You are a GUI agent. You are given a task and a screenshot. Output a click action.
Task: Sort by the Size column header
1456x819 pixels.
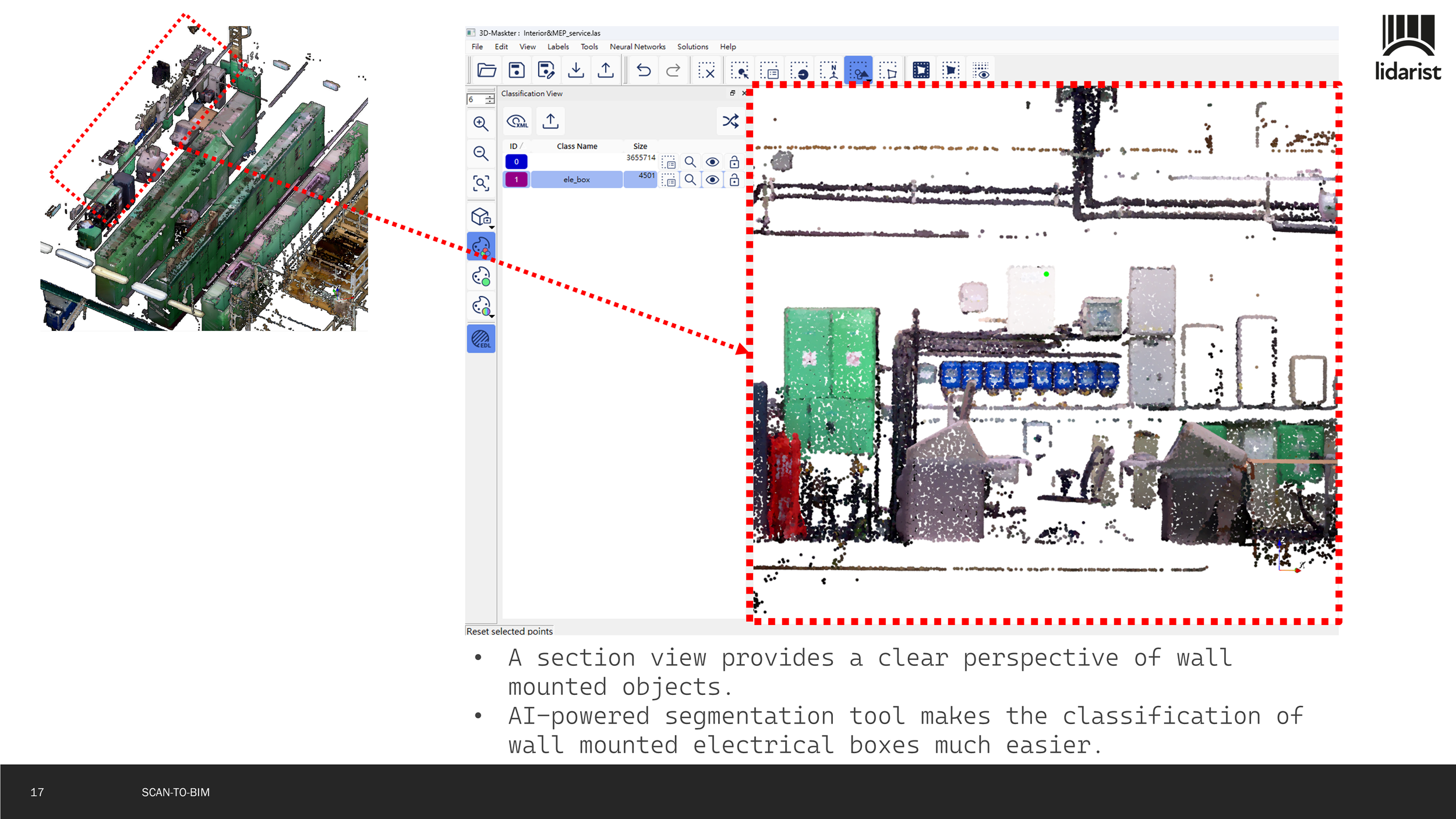(640, 146)
